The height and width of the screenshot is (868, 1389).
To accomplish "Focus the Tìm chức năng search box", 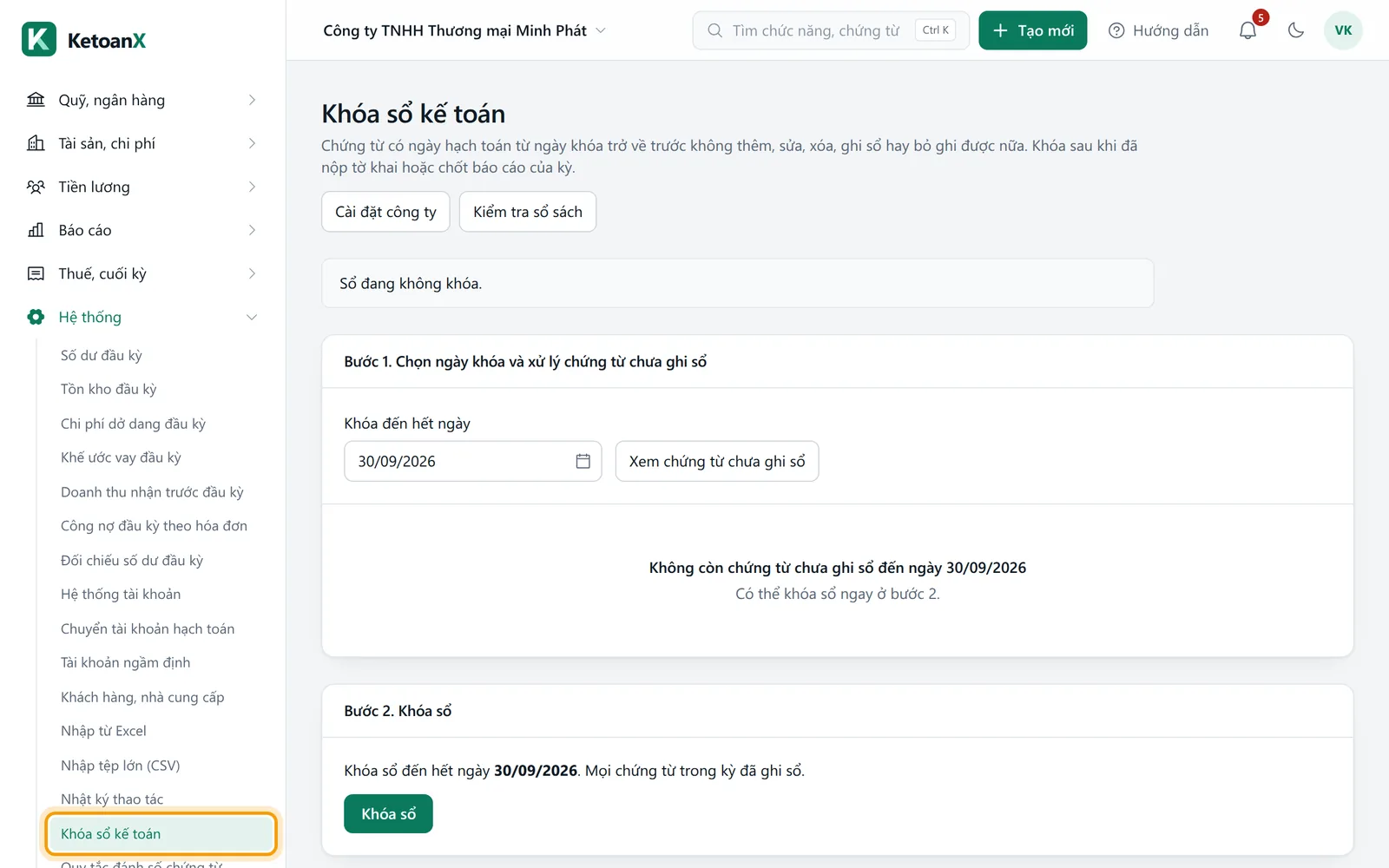I will (x=831, y=30).
